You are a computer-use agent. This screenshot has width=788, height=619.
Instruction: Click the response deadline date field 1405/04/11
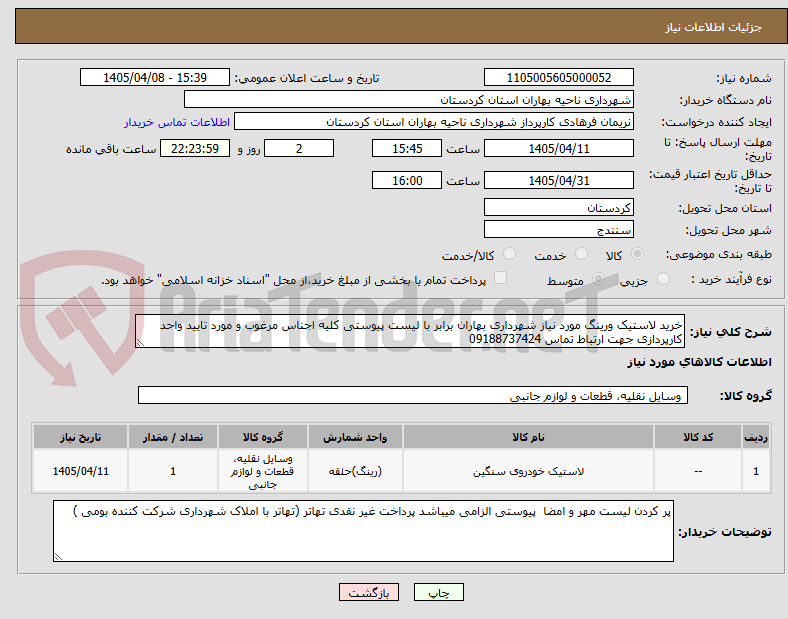pos(559,148)
